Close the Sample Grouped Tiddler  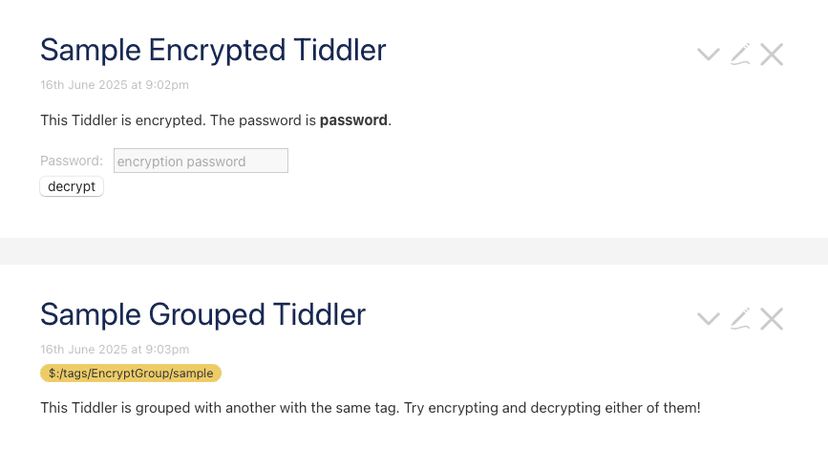tap(771, 319)
